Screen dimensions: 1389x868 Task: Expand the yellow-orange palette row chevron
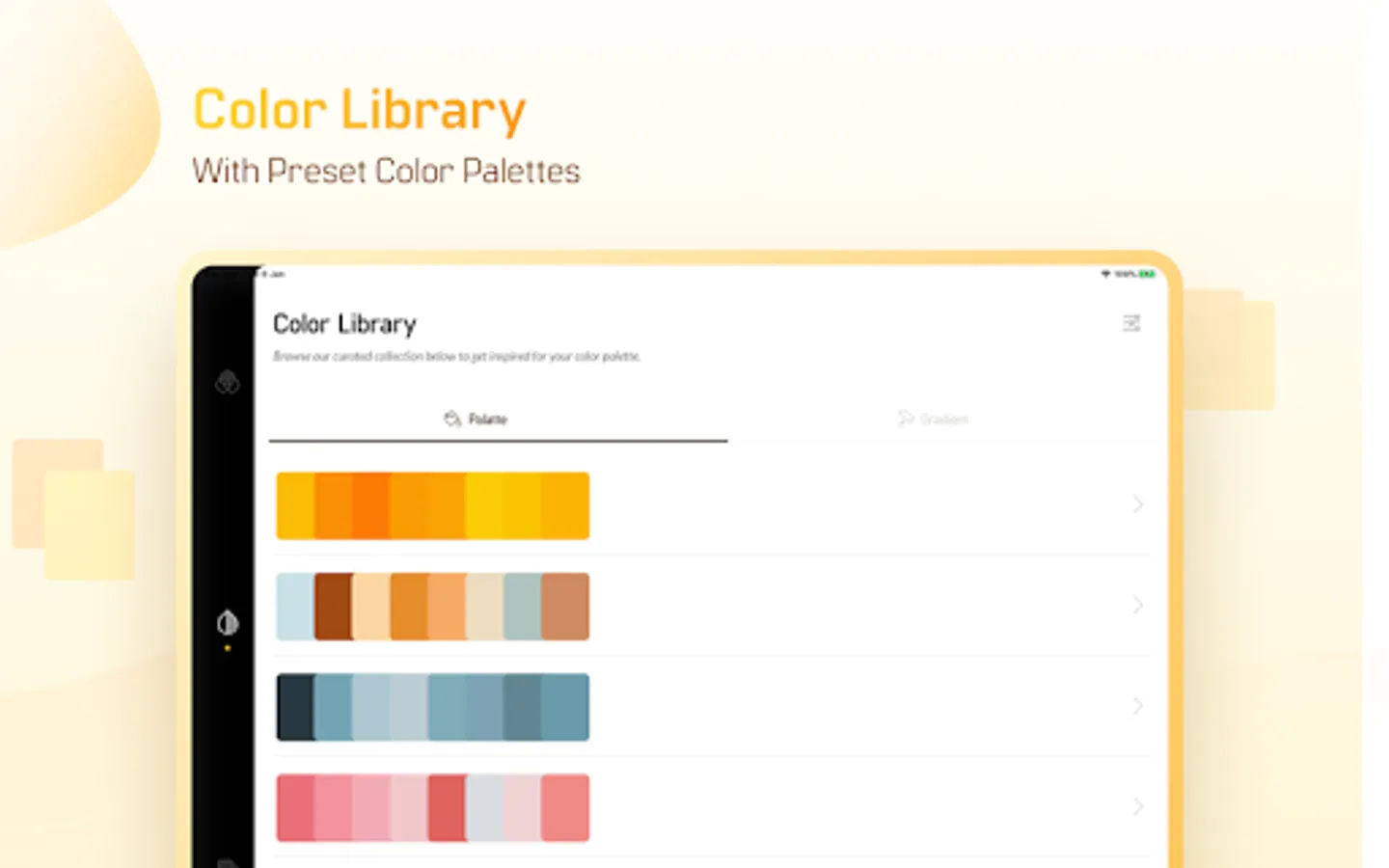click(x=1137, y=504)
